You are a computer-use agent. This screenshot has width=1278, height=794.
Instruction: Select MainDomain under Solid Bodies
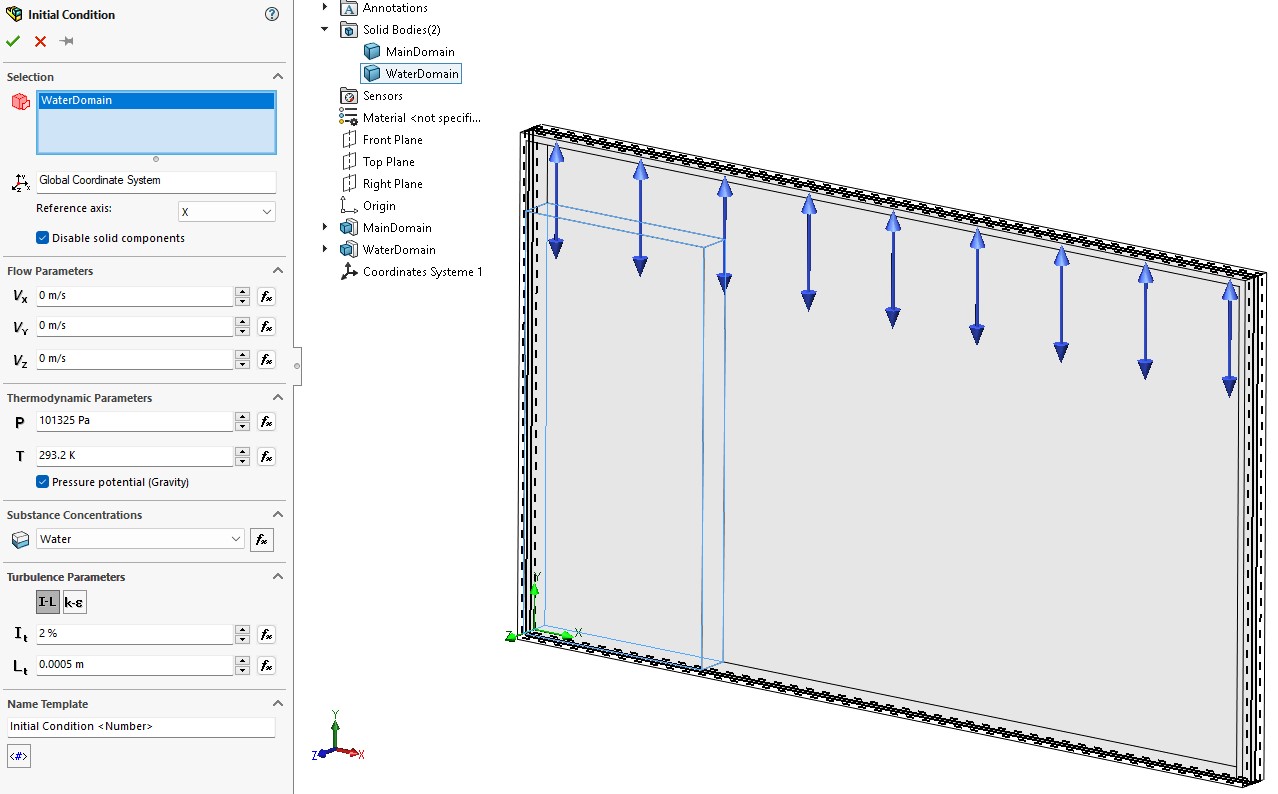point(419,52)
